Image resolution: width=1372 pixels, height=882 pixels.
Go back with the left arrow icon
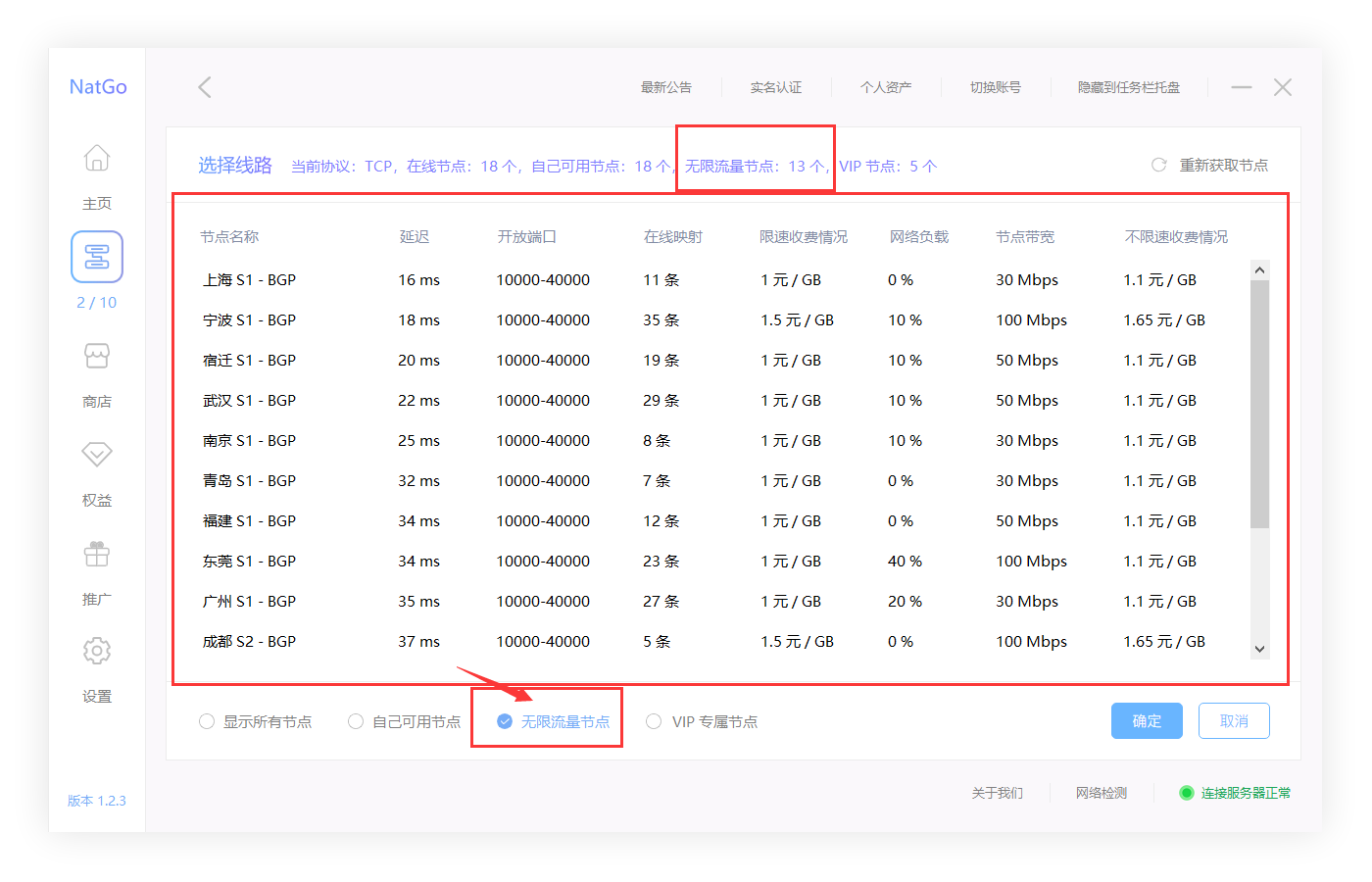[205, 87]
